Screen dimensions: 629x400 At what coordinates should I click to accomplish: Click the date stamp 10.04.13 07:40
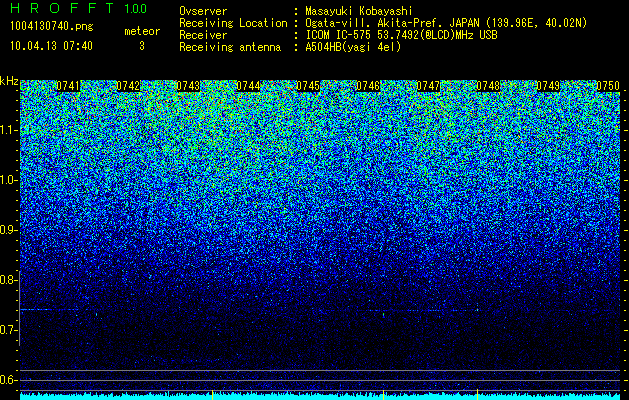(51, 46)
